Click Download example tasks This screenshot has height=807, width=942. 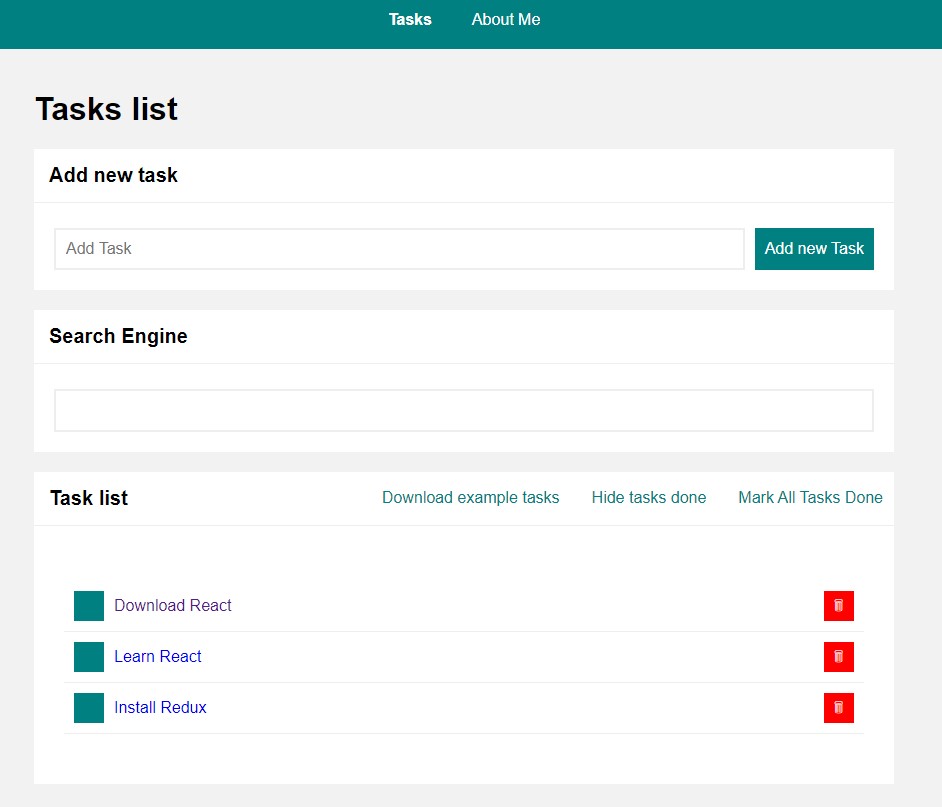tap(470, 497)
